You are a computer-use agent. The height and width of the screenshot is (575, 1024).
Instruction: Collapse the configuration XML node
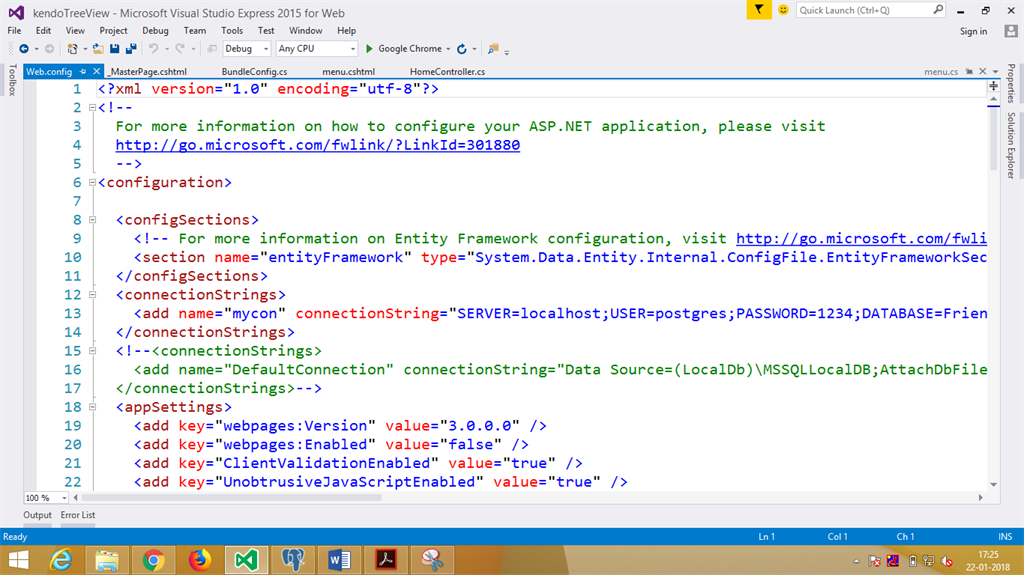coord(92,183)
